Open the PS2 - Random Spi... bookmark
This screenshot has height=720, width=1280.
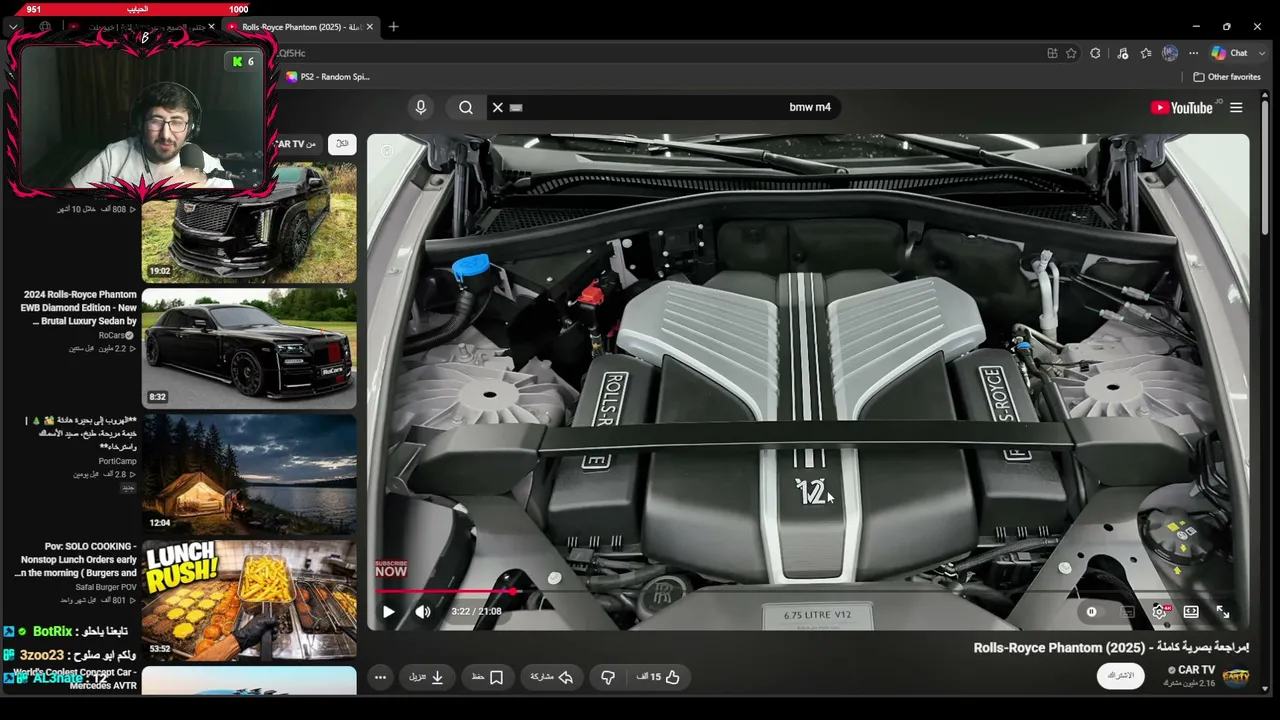tap(328, 77)
